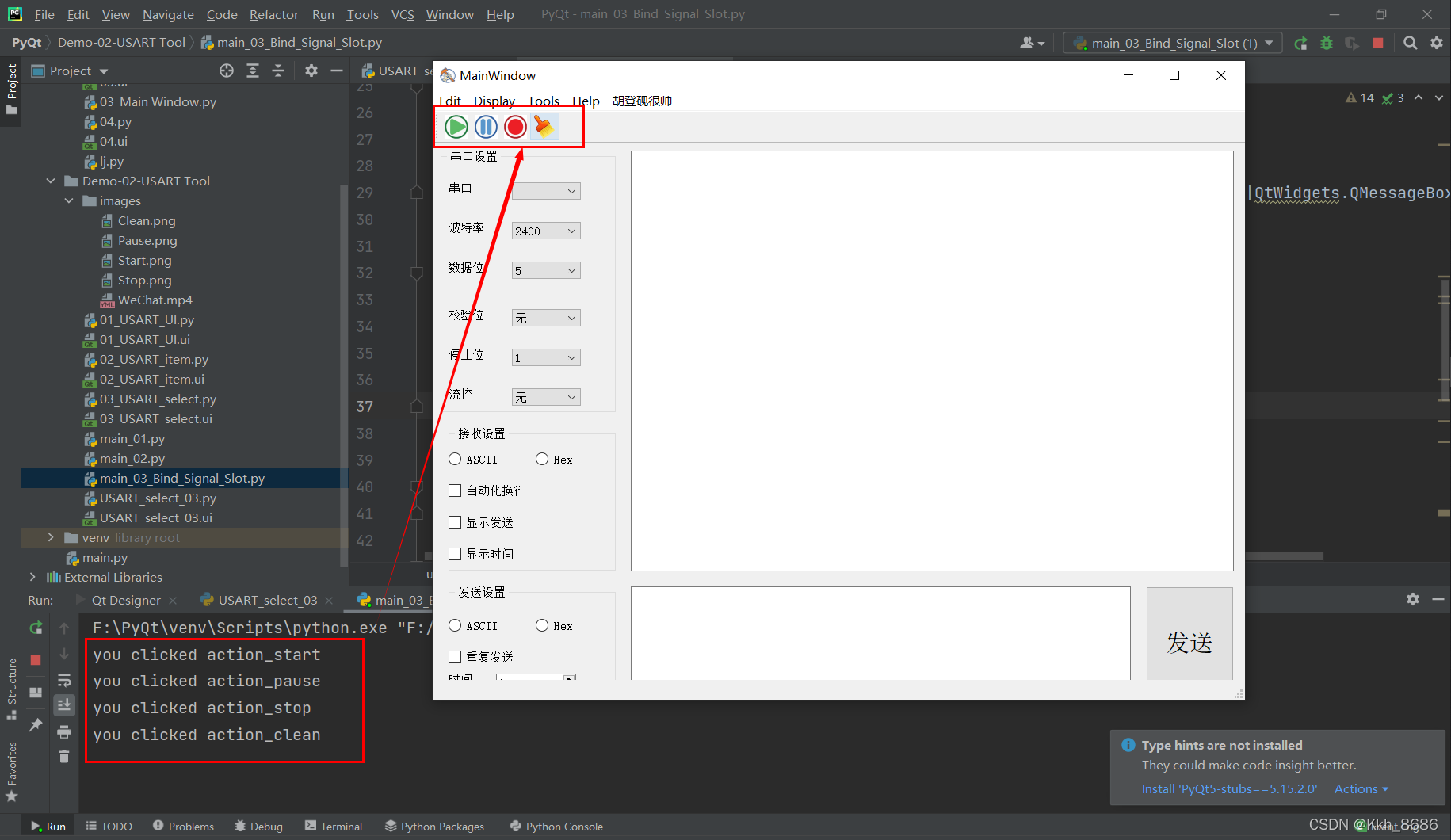Select Clean.png in project tree
The image size is (1451, 840).
[x=147, y=220]
